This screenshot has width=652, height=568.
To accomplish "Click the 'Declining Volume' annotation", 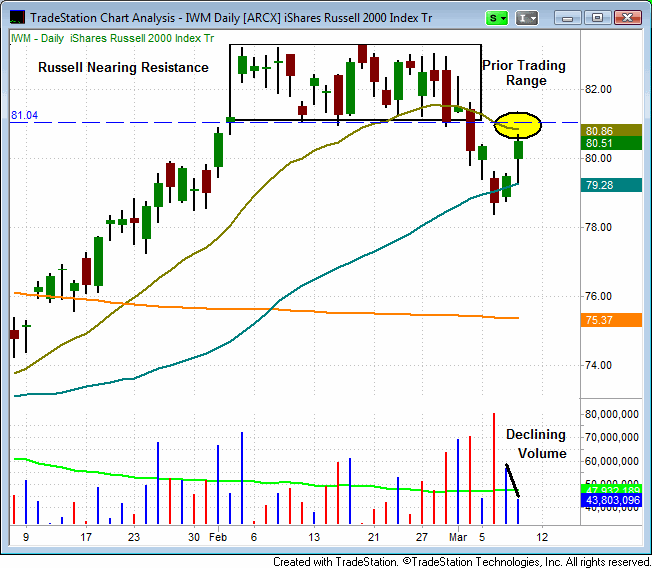I will pos(536,444).
